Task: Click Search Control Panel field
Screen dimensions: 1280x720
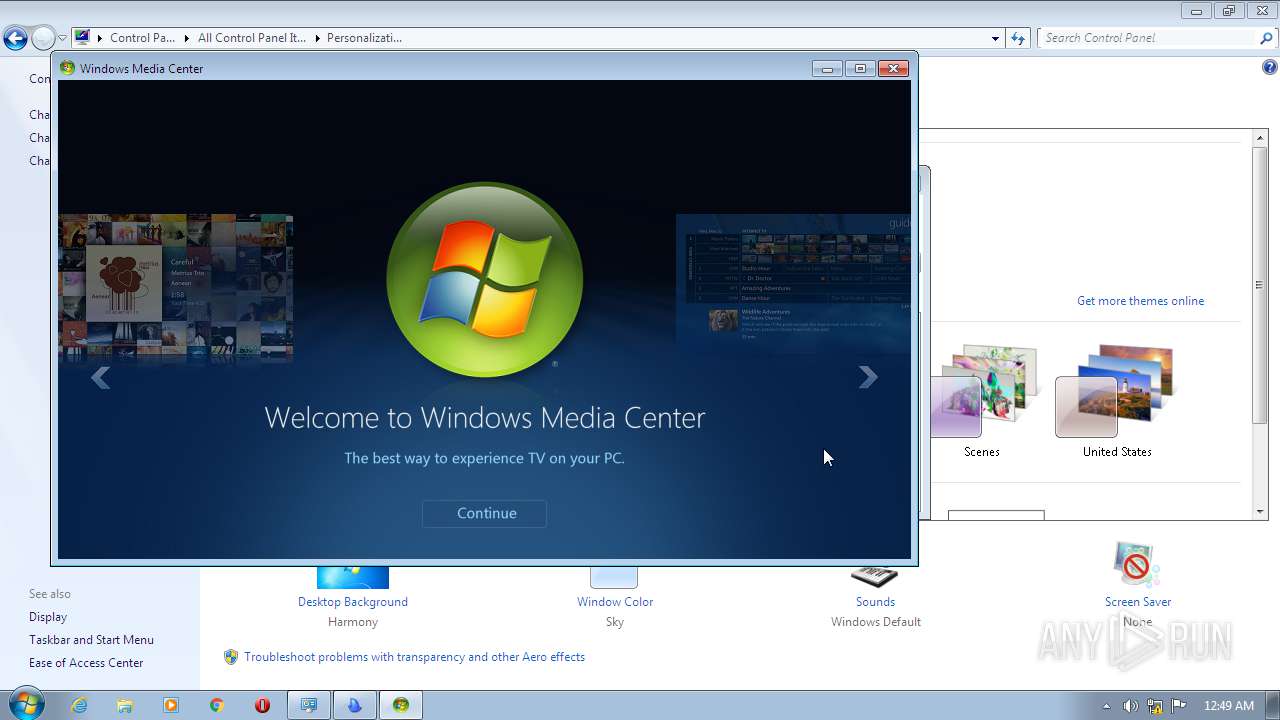Action: (1148, 38)
